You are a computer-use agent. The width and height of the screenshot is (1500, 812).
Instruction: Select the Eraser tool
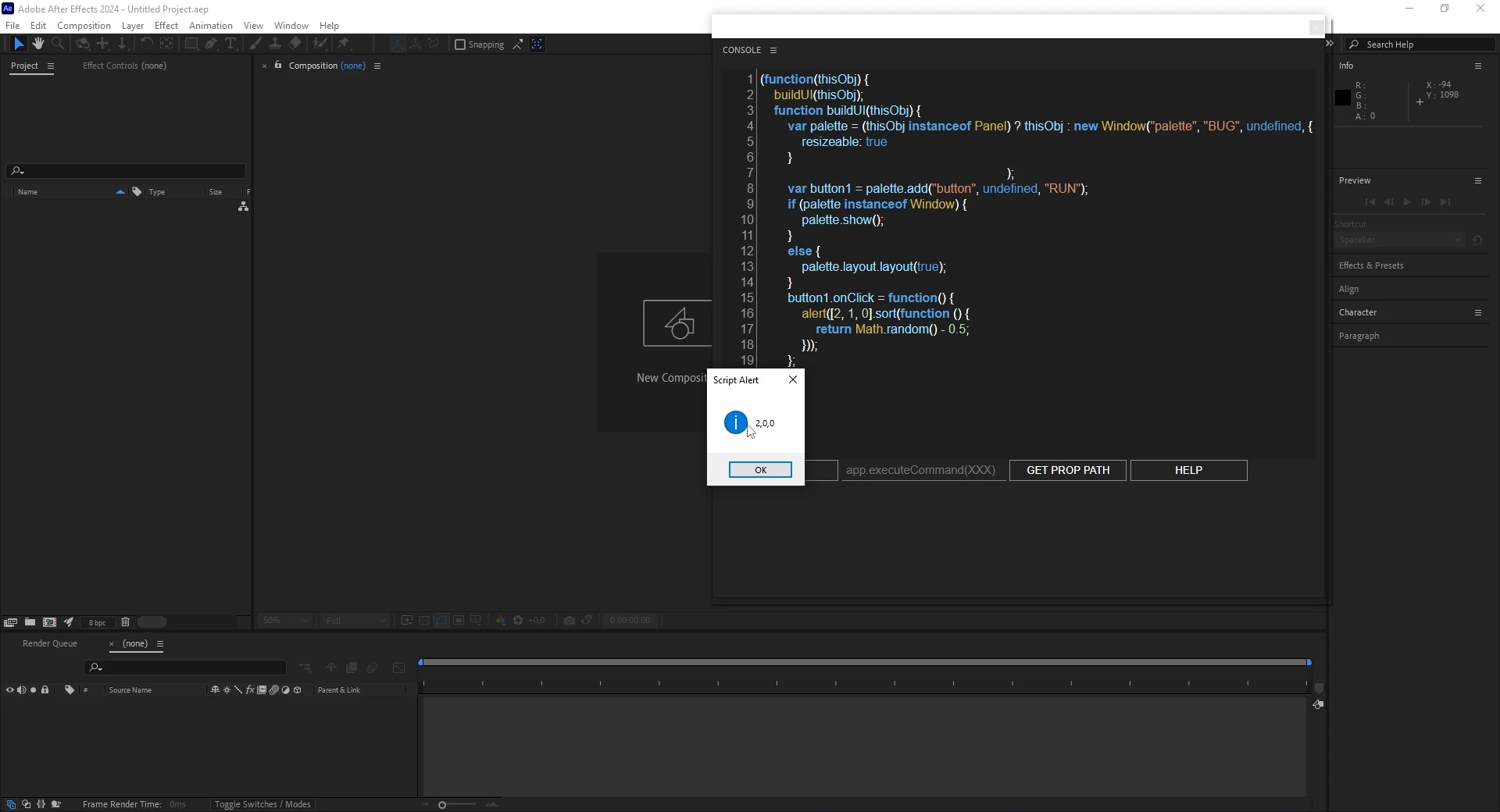click(295, 45)
